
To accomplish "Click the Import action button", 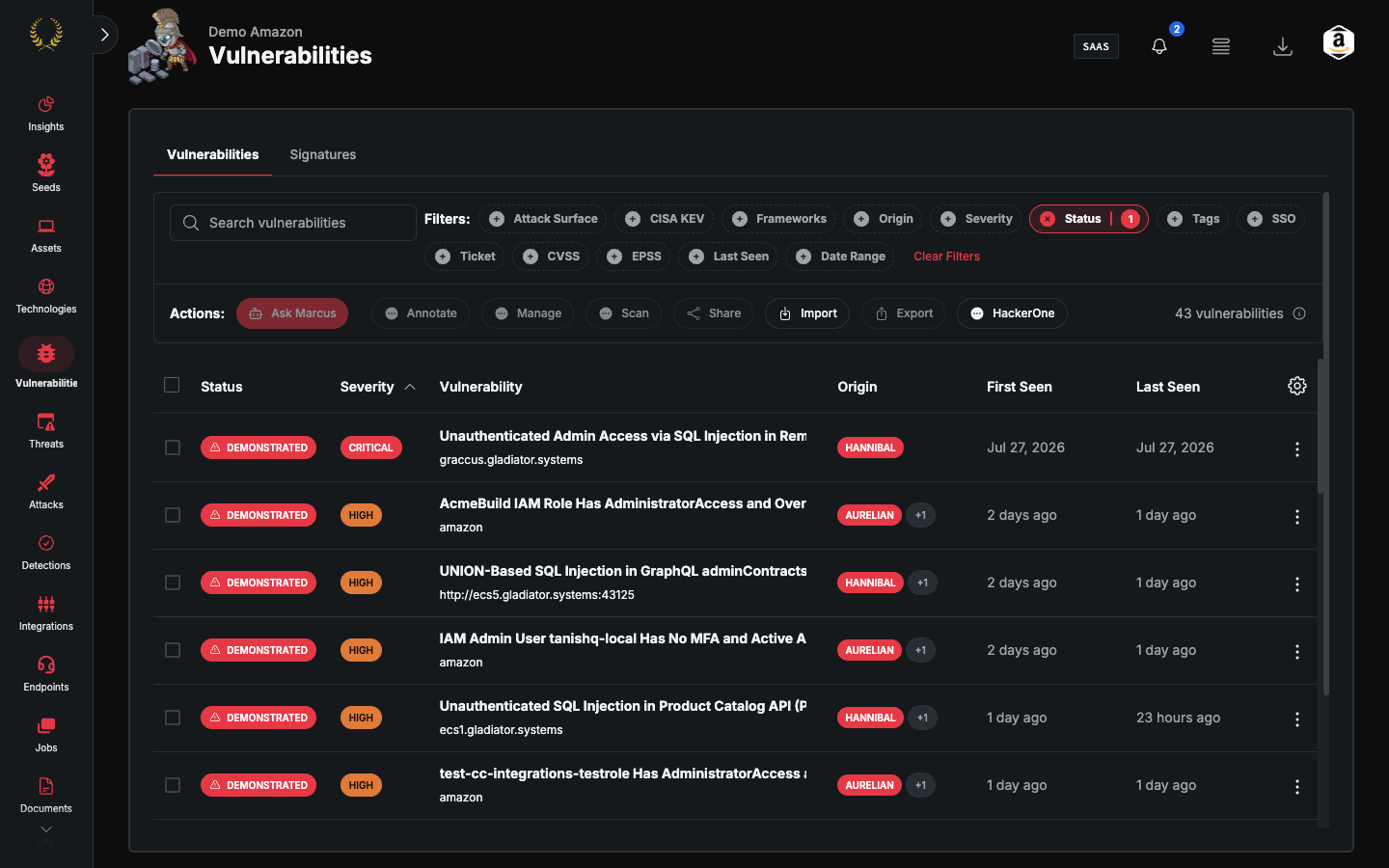I will [807, 313].
